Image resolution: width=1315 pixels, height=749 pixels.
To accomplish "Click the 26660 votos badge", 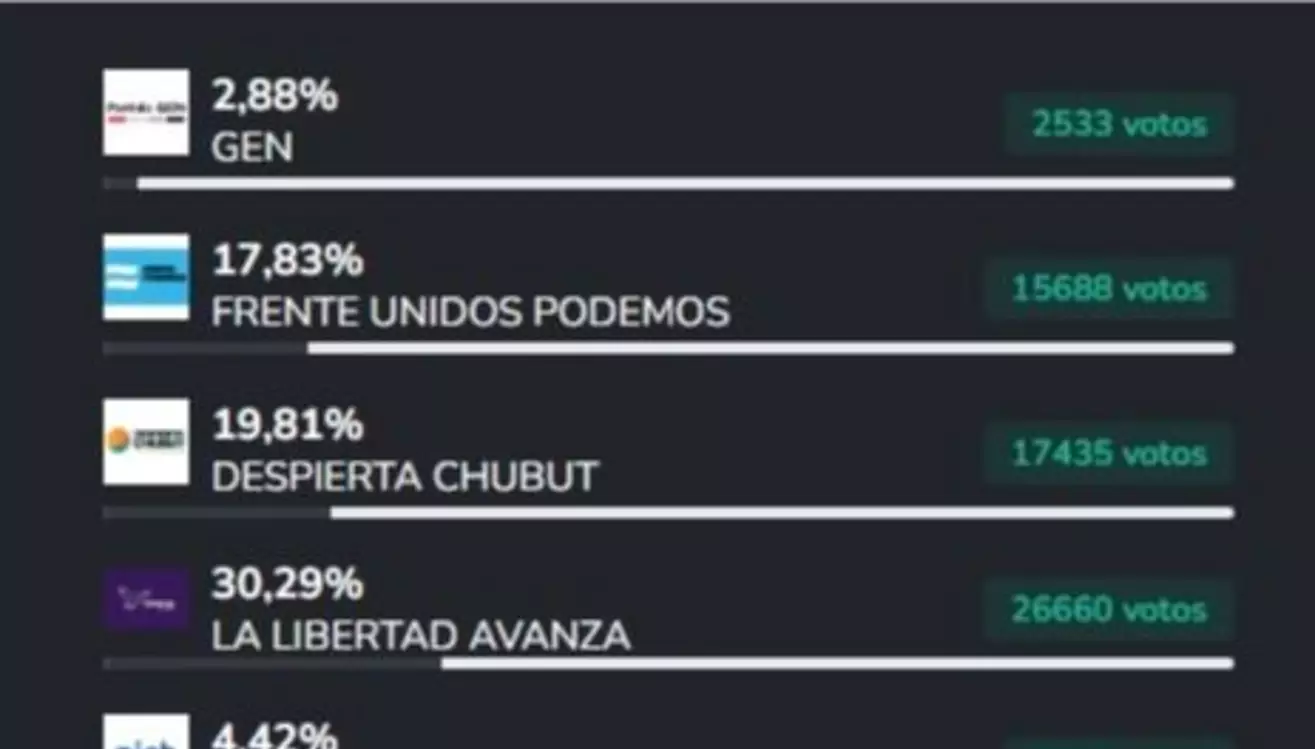I will pos(1109,609).
